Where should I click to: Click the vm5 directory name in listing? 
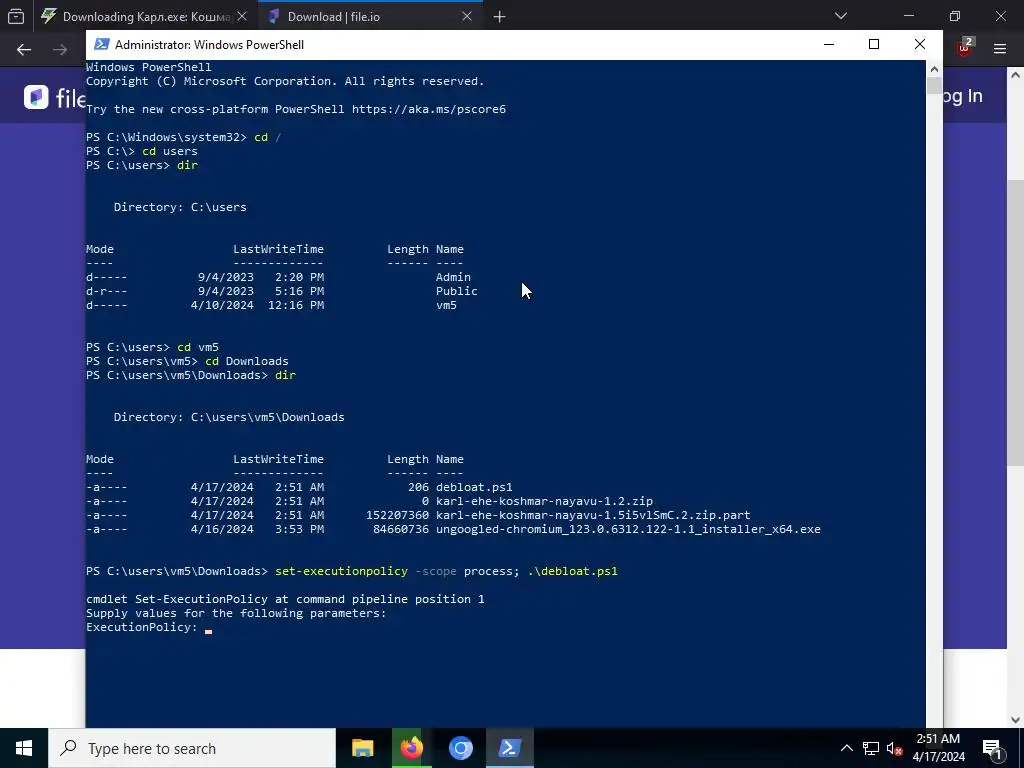pos(446,306)
